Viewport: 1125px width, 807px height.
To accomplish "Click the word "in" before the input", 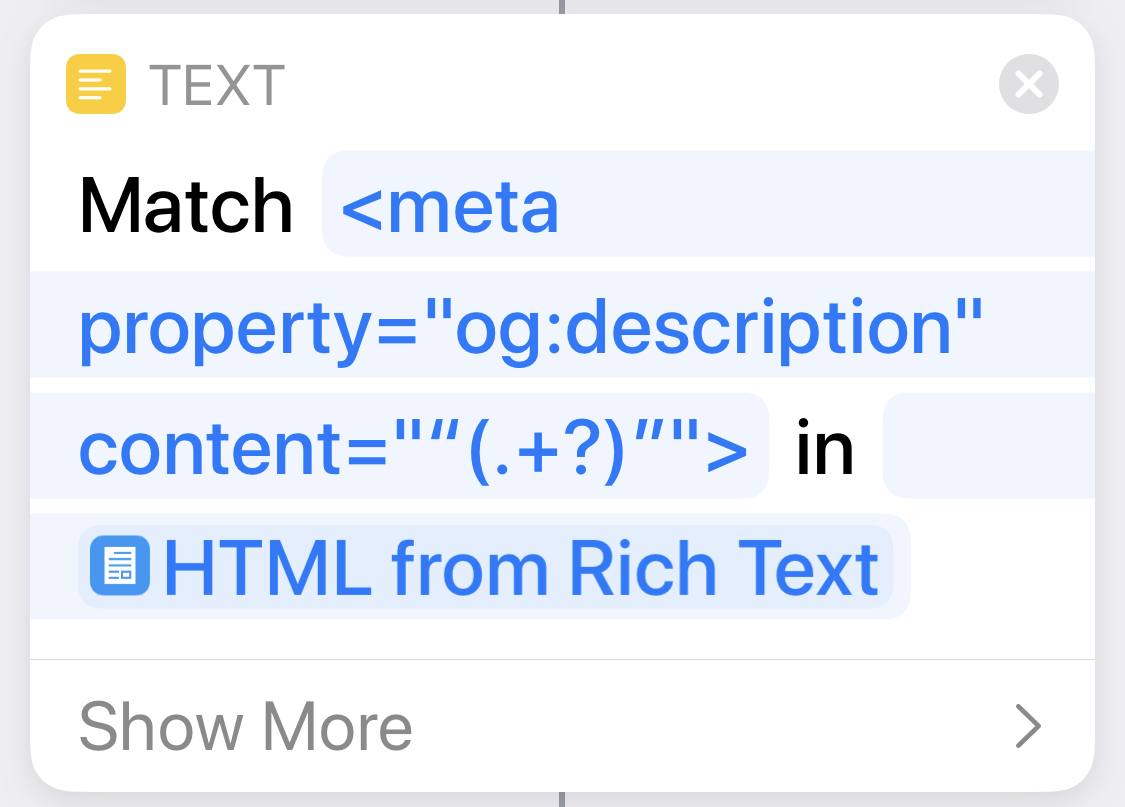I will pyautogui.click(x=825, y=449).
